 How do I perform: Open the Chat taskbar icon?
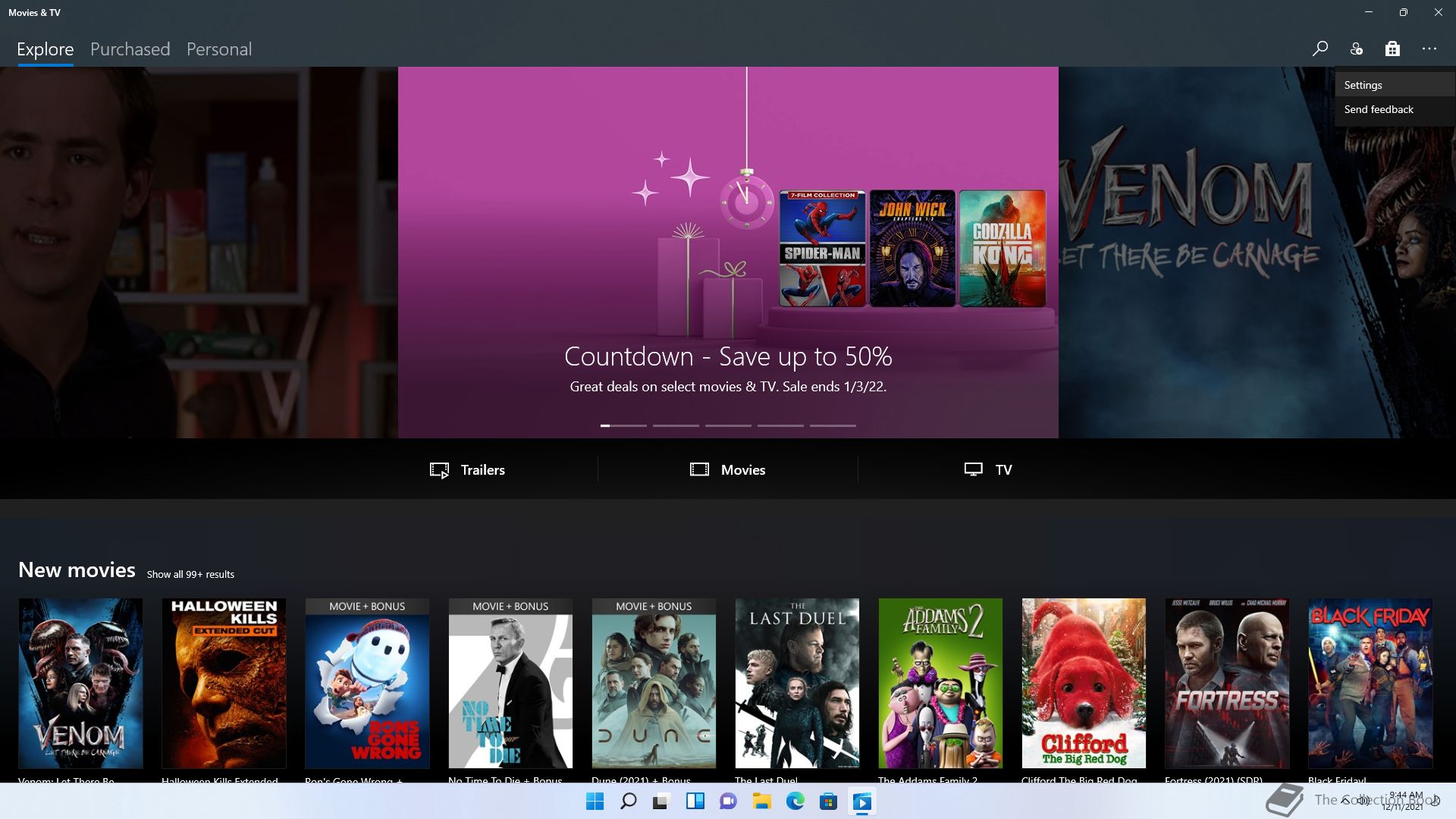point(728,802)
